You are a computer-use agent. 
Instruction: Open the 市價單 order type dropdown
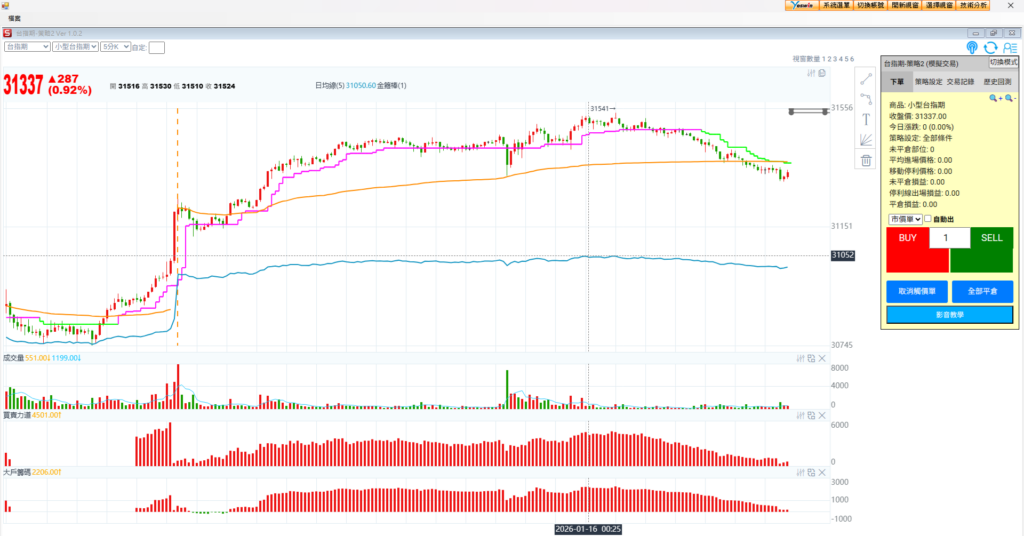(x=903, y=219)
